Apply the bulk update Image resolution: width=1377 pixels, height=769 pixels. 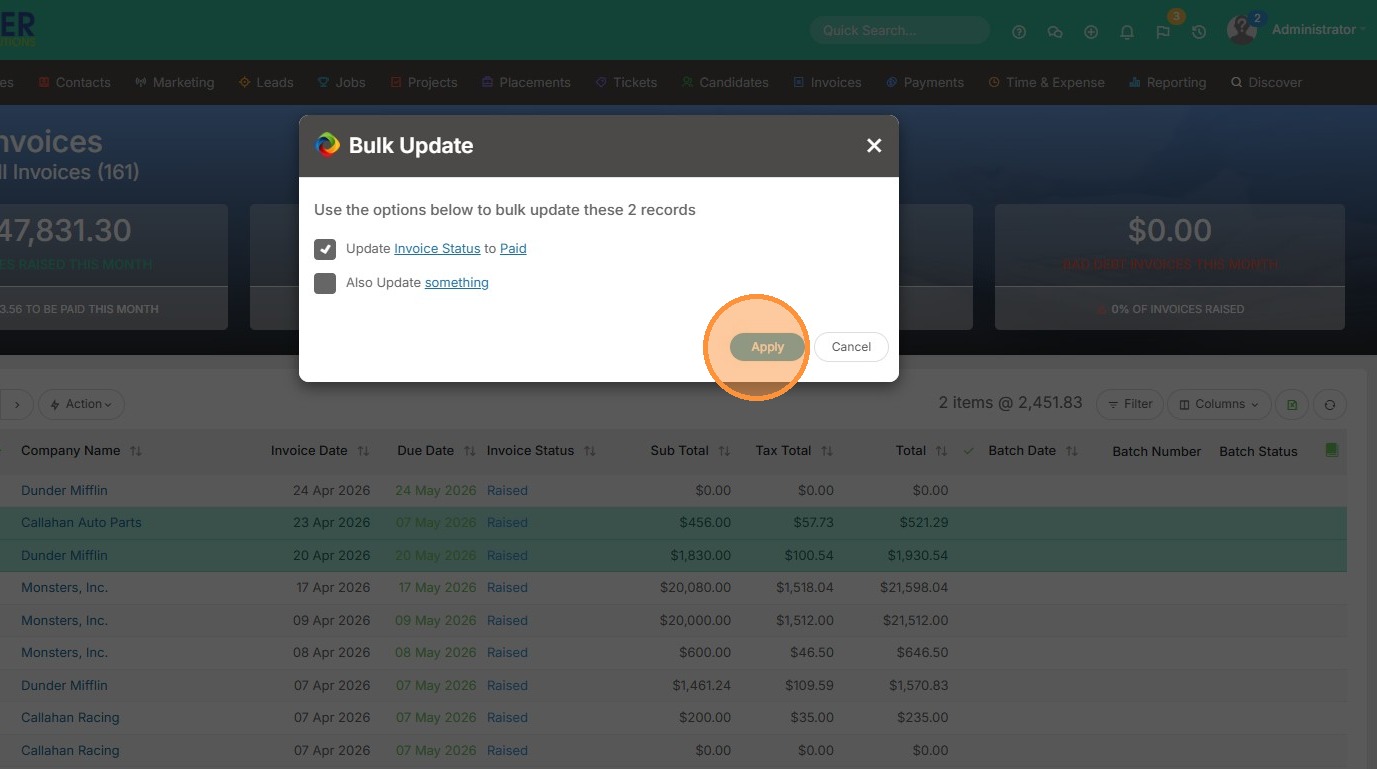tap(767, 347)
